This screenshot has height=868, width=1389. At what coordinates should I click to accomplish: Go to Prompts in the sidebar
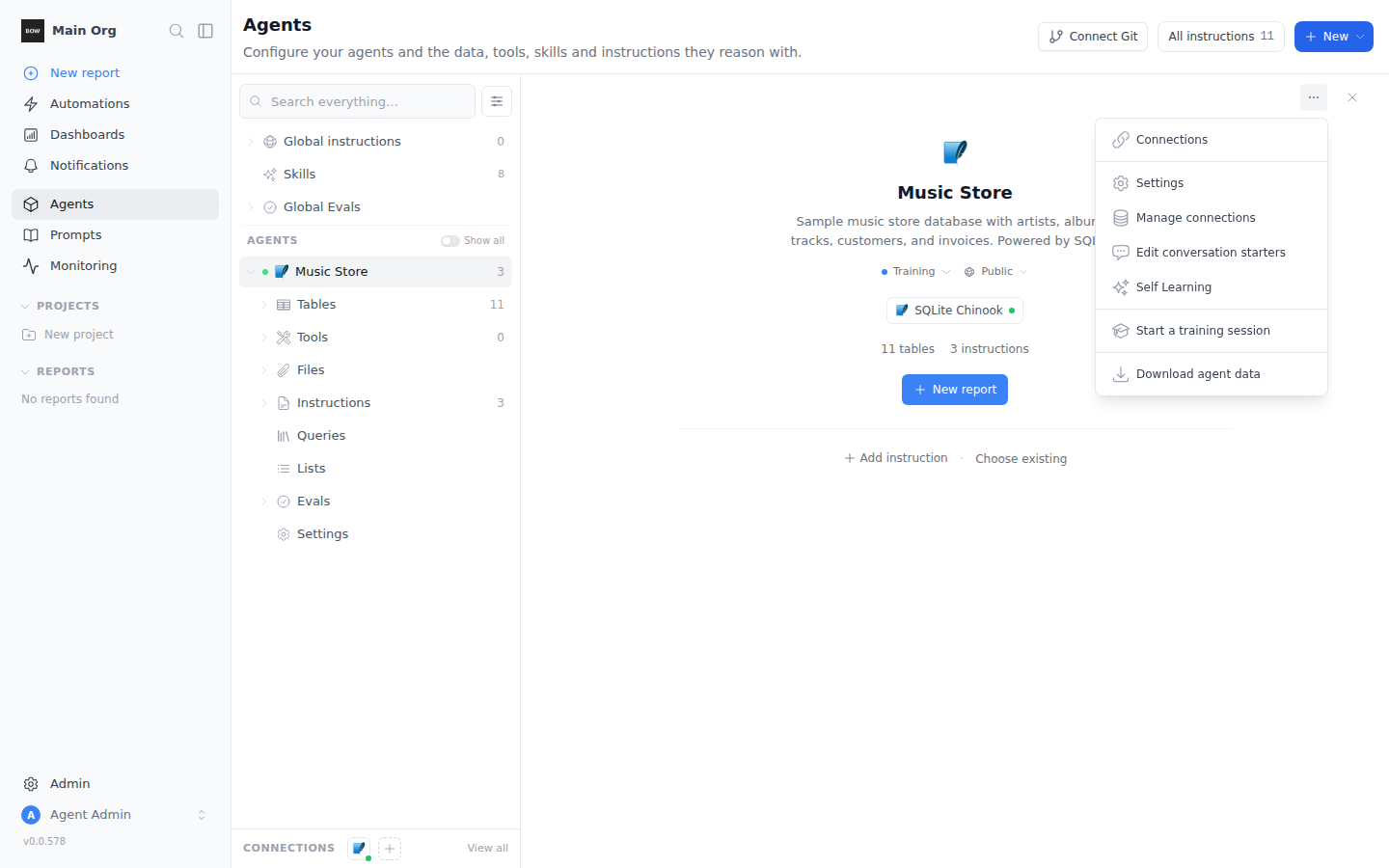click(x=116, y=235)
